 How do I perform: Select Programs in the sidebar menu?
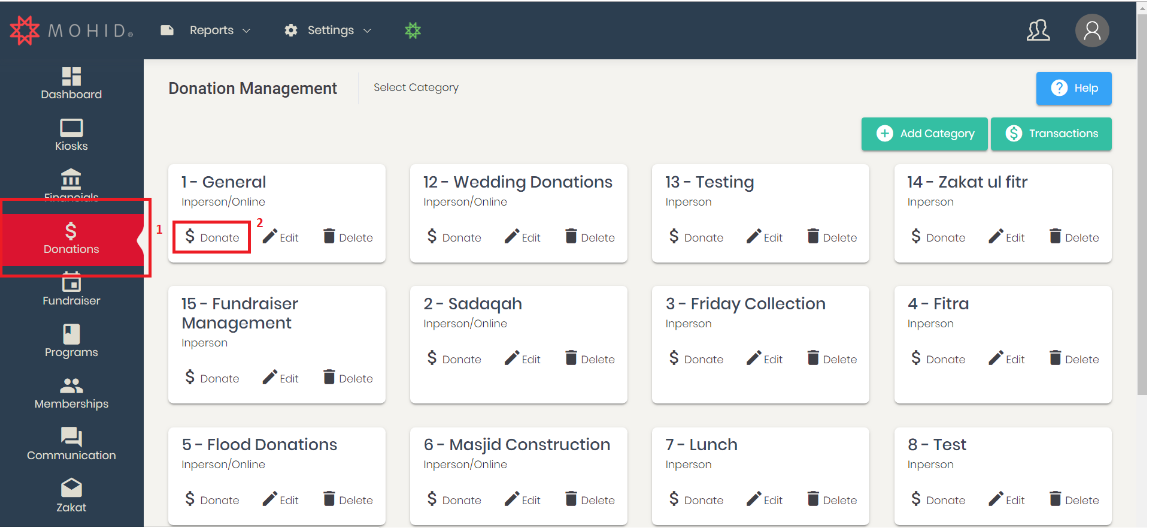click(71, 341)
